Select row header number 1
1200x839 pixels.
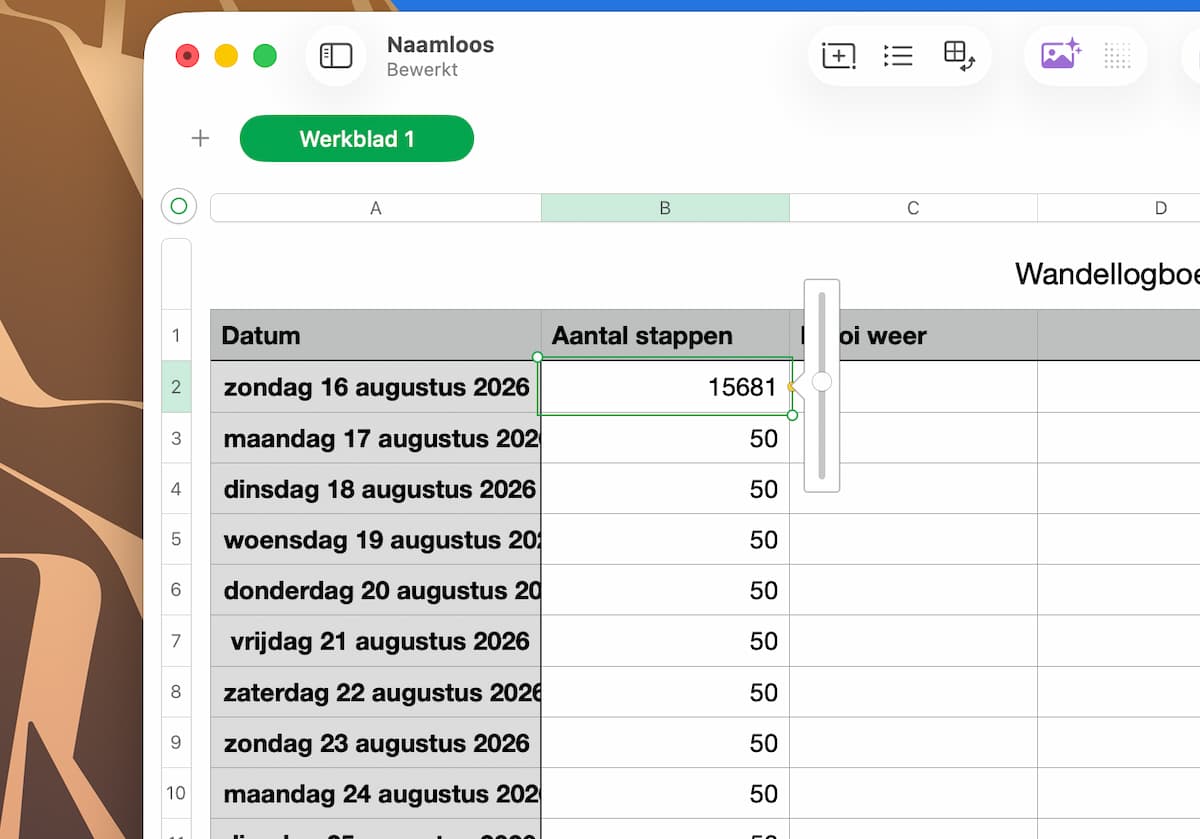tap(176, 335)
